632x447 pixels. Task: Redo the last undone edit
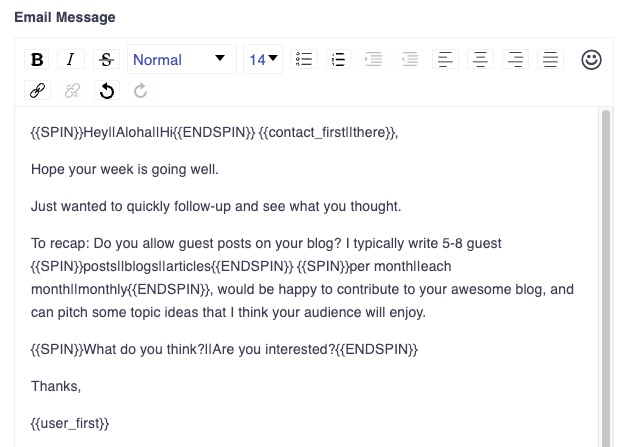(140, 91)
